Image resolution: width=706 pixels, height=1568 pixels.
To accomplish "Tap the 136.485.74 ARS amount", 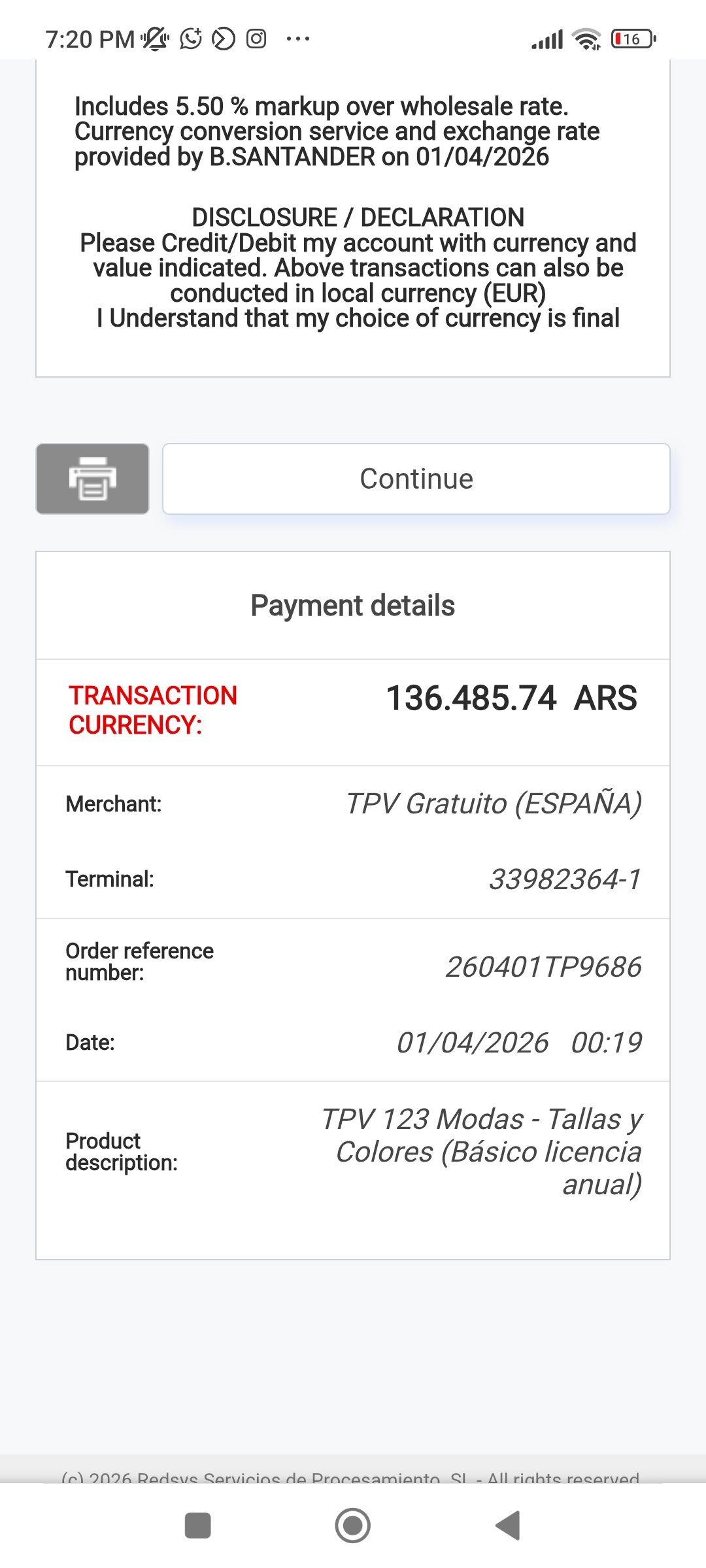I will [511, 698].
